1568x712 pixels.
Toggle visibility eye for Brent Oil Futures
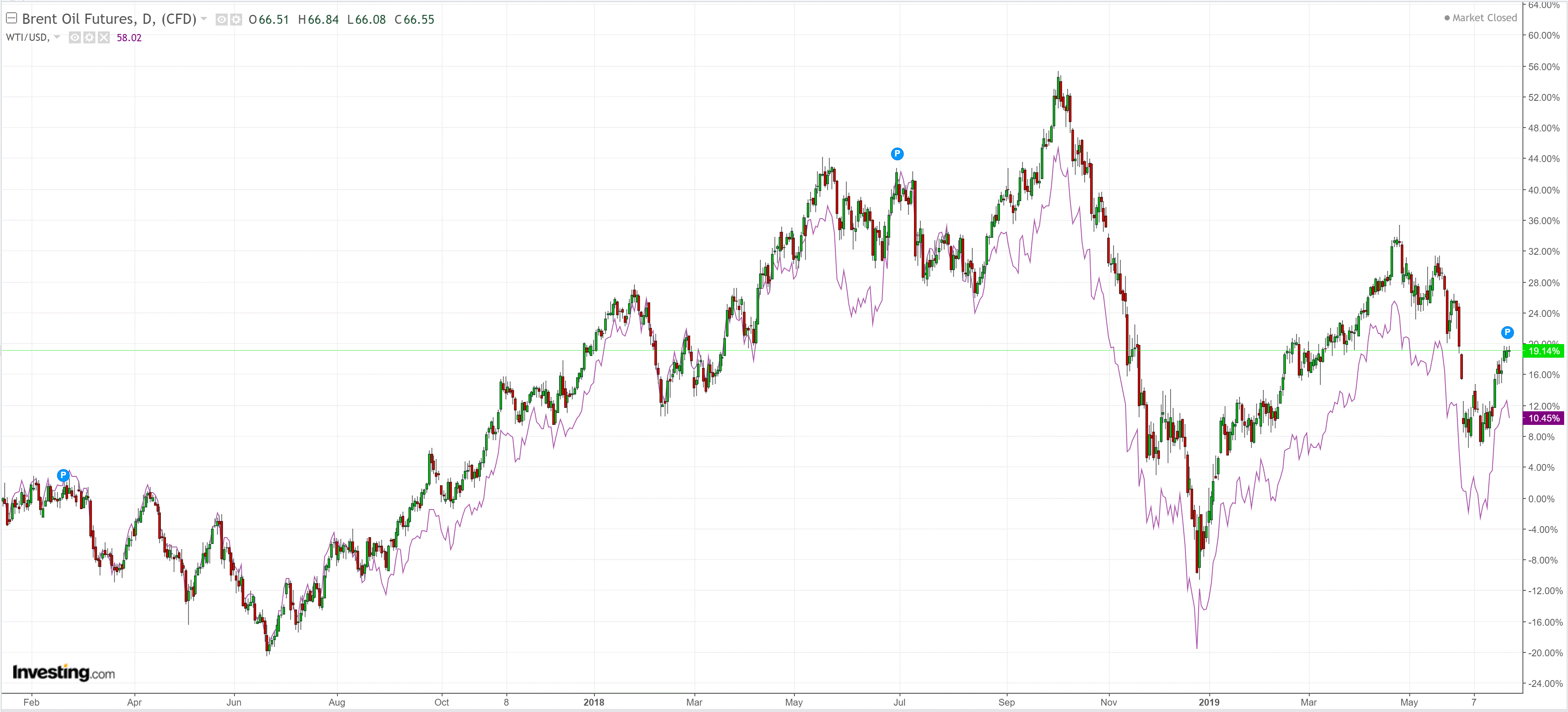(222, 20)
